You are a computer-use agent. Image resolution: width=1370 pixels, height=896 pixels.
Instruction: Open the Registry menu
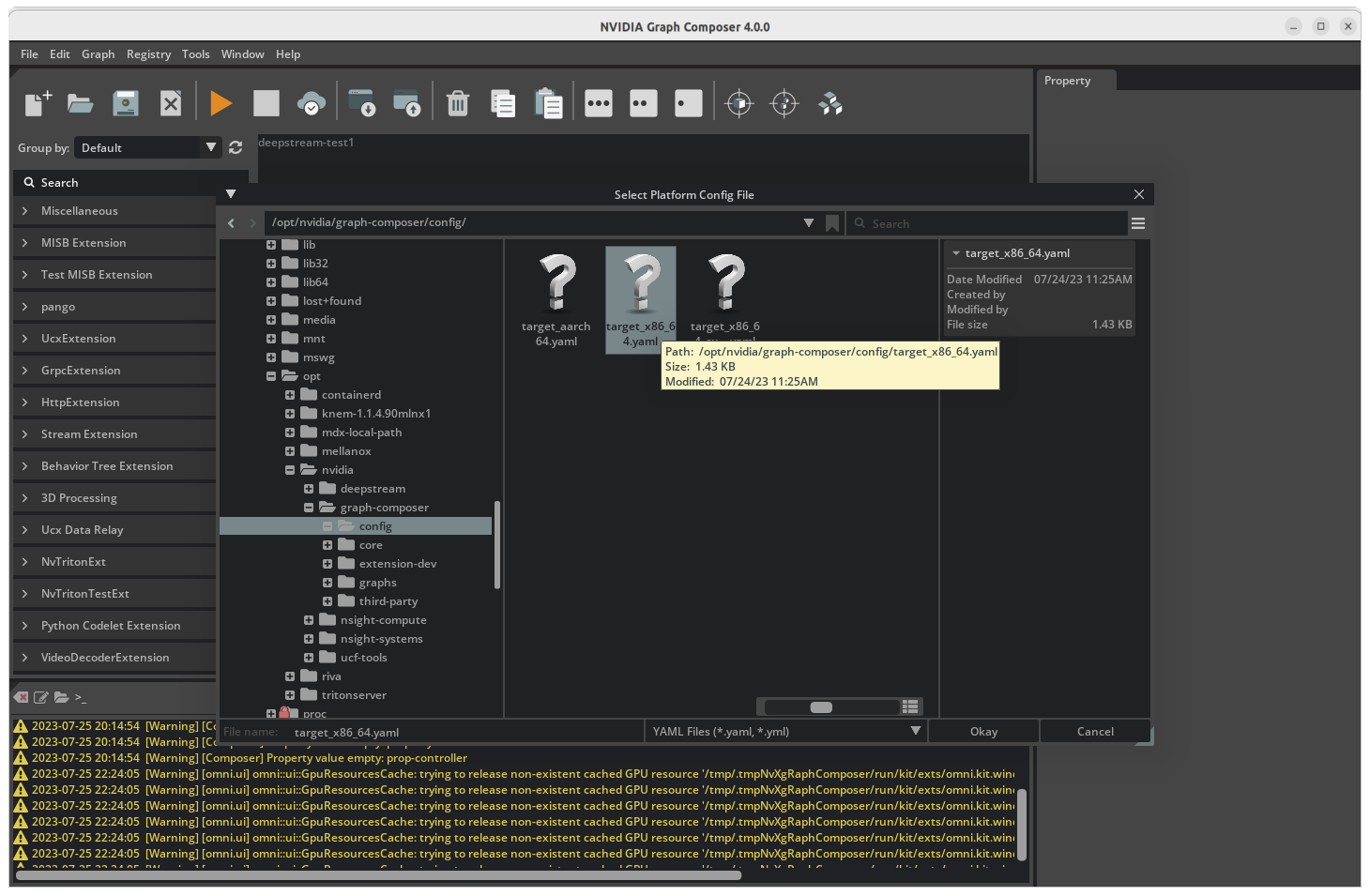click(x=148, y=53)
